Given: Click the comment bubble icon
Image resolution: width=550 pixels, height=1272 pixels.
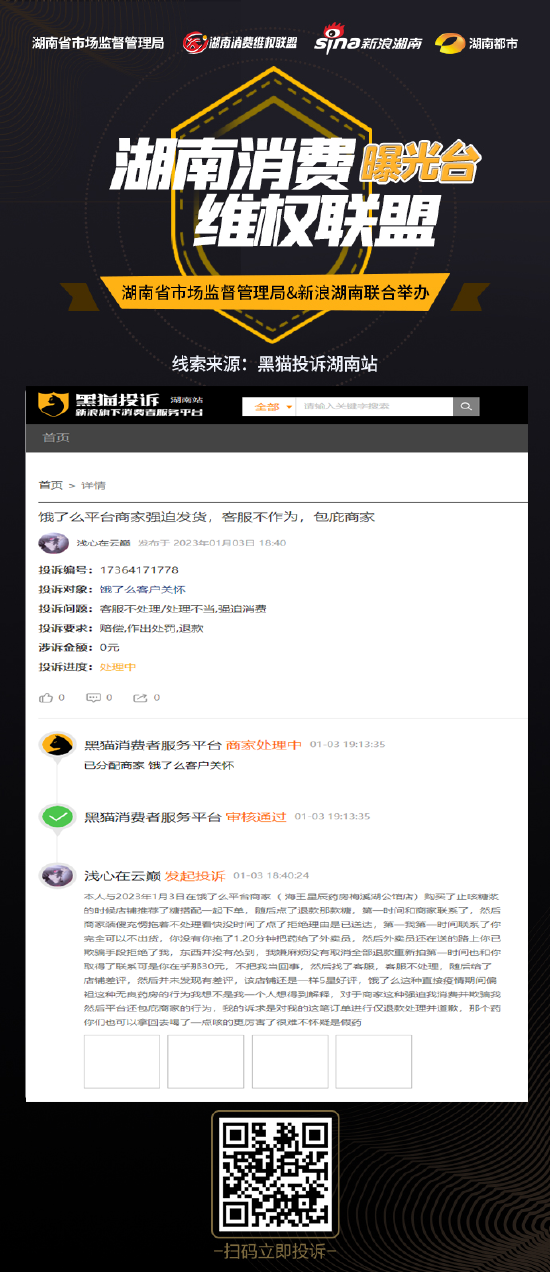Looking at the screenshot, I should click(x=93, y=697).
